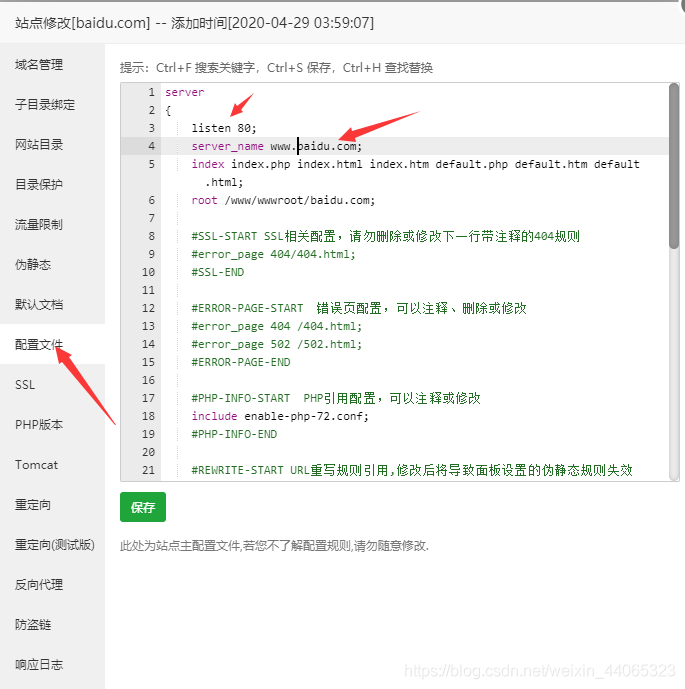
Task: Go to 伪静态 tab
Action: 33,265
